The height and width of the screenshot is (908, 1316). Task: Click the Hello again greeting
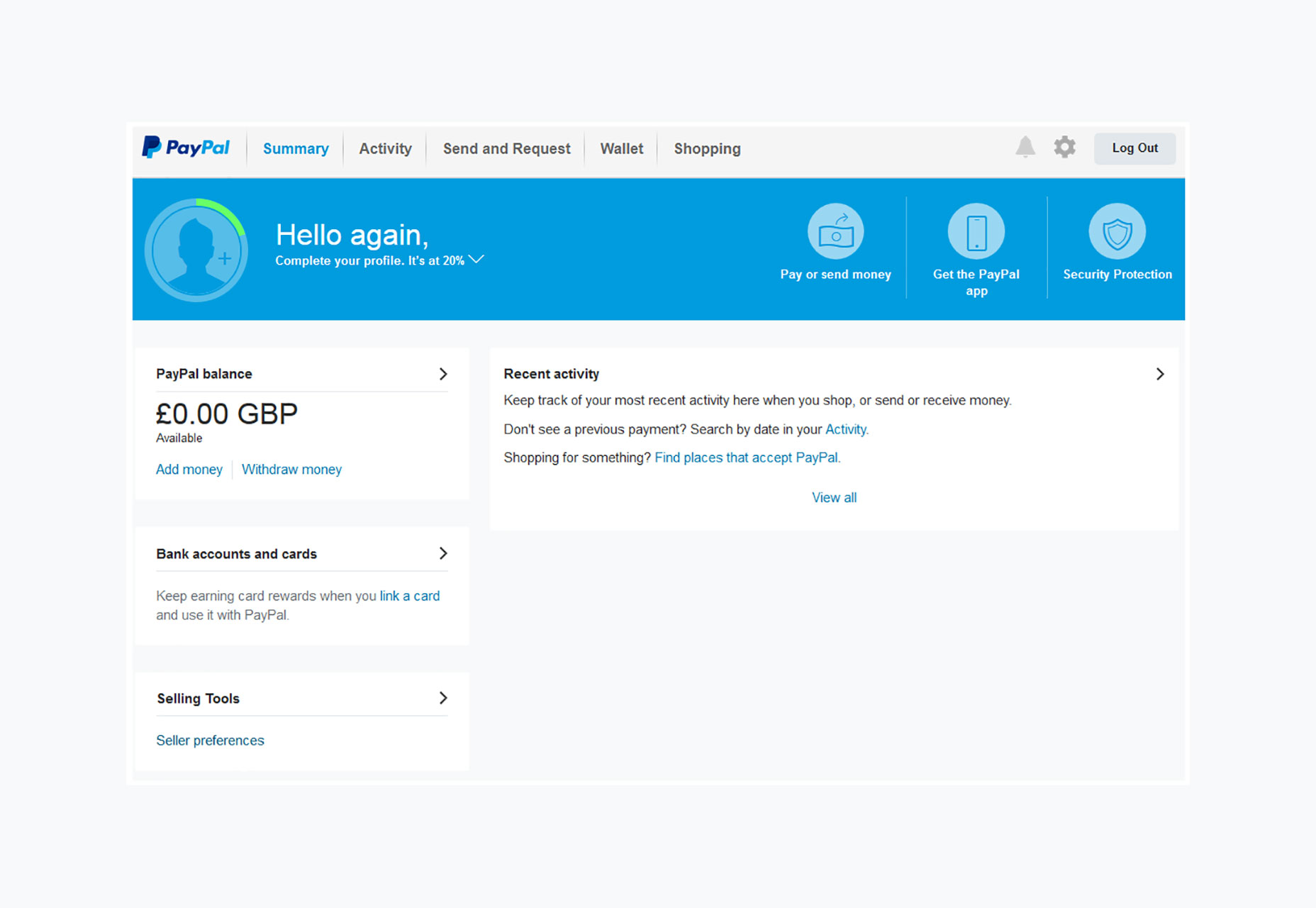(352, 236)
